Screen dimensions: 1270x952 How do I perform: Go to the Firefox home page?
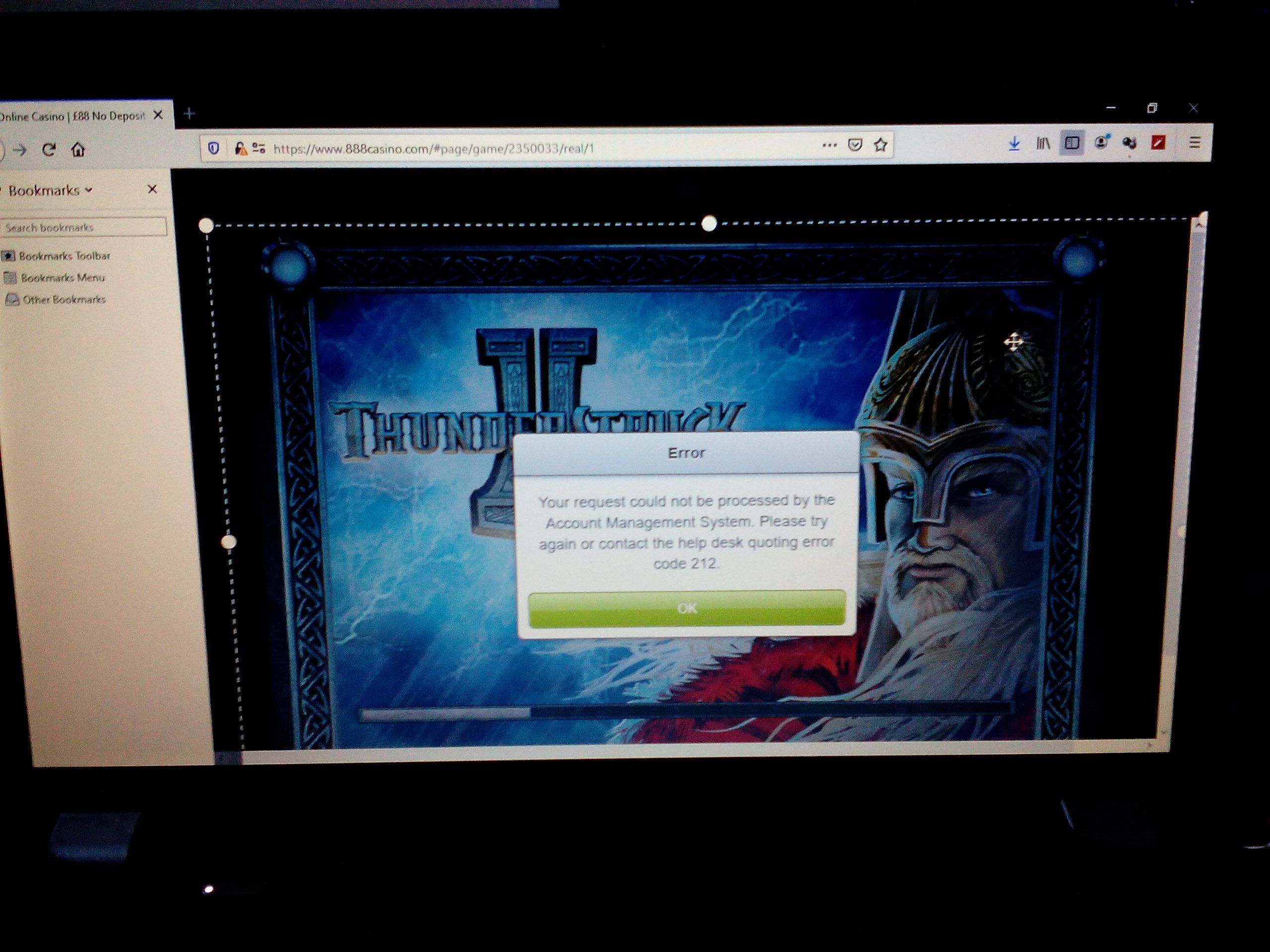(x=78, y=150)
